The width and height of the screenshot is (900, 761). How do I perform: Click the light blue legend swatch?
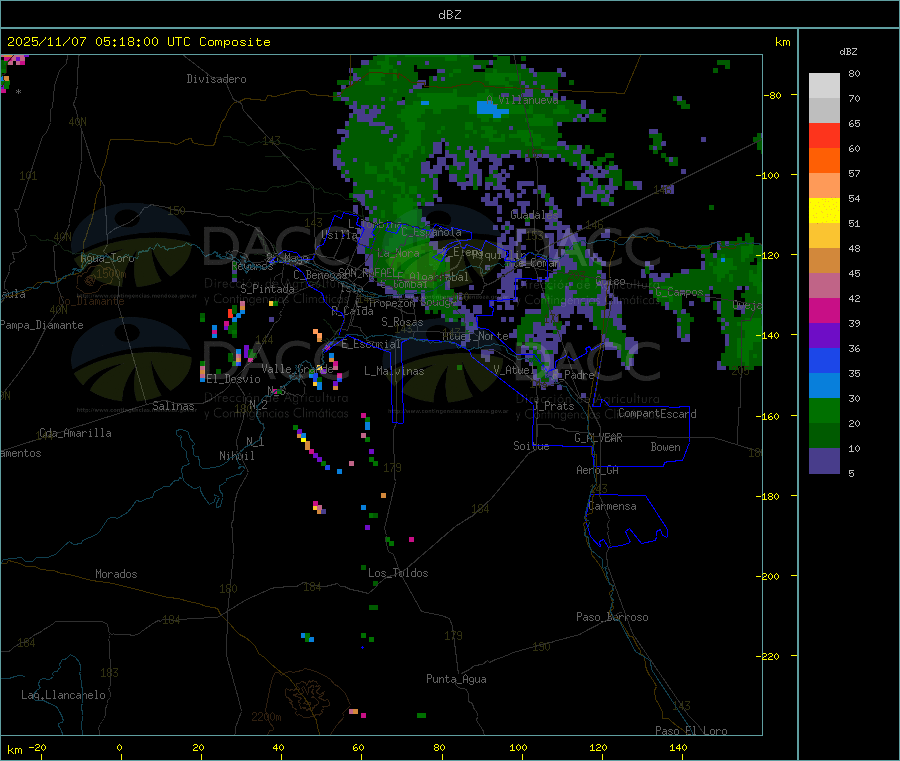824,386
